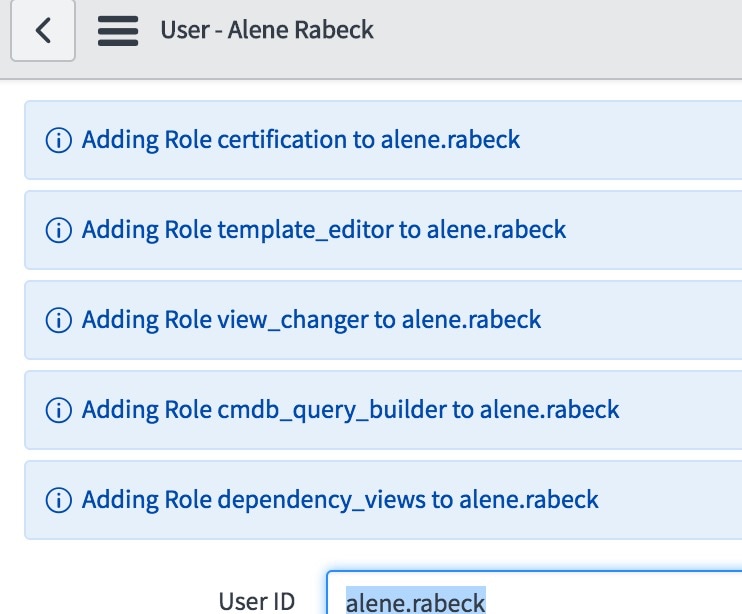Click blank right side of certification banner
The width and height of the screenshot is (742, 614).
[640, 140]
